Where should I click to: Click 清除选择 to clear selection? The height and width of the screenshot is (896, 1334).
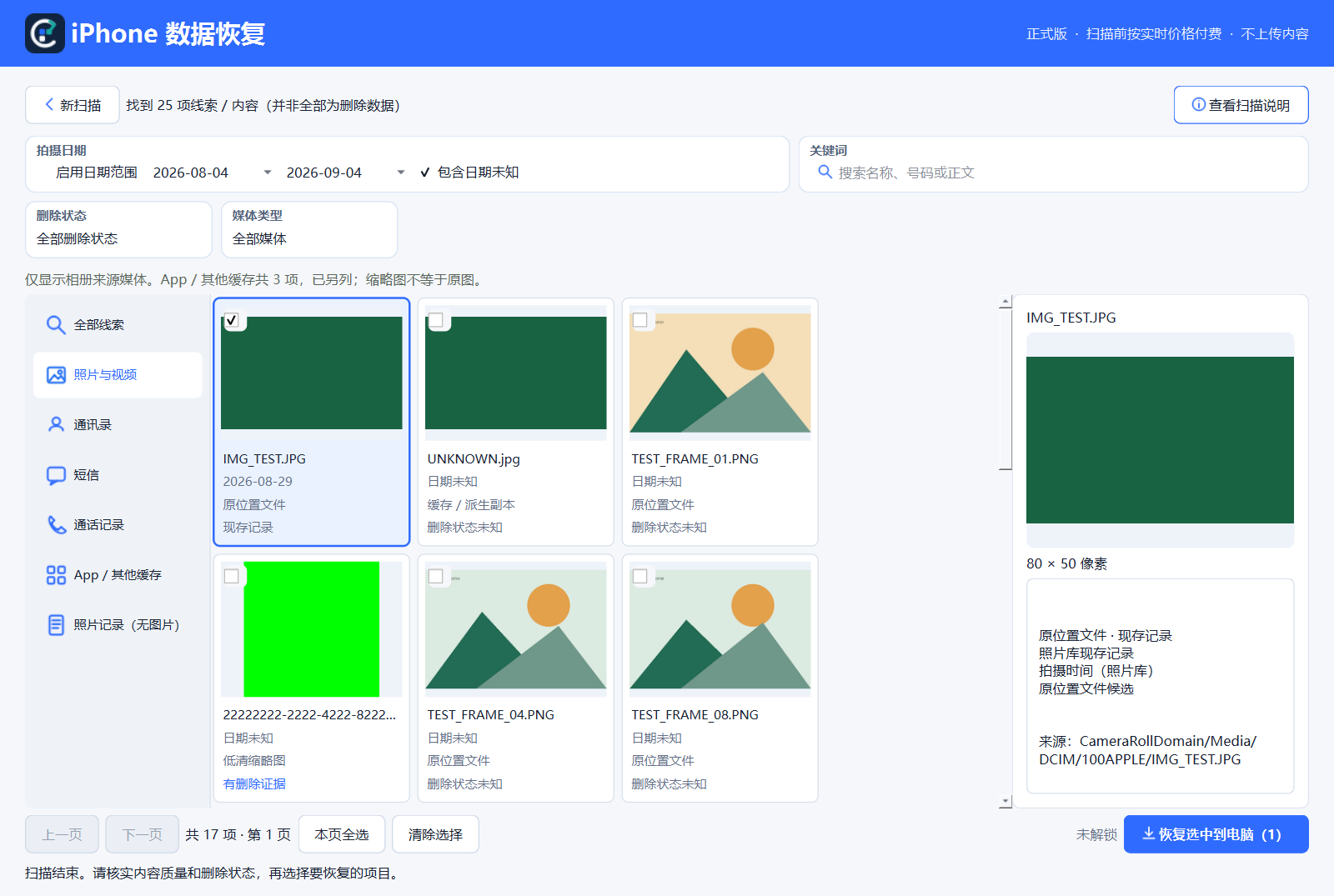(x=435, y=834)
